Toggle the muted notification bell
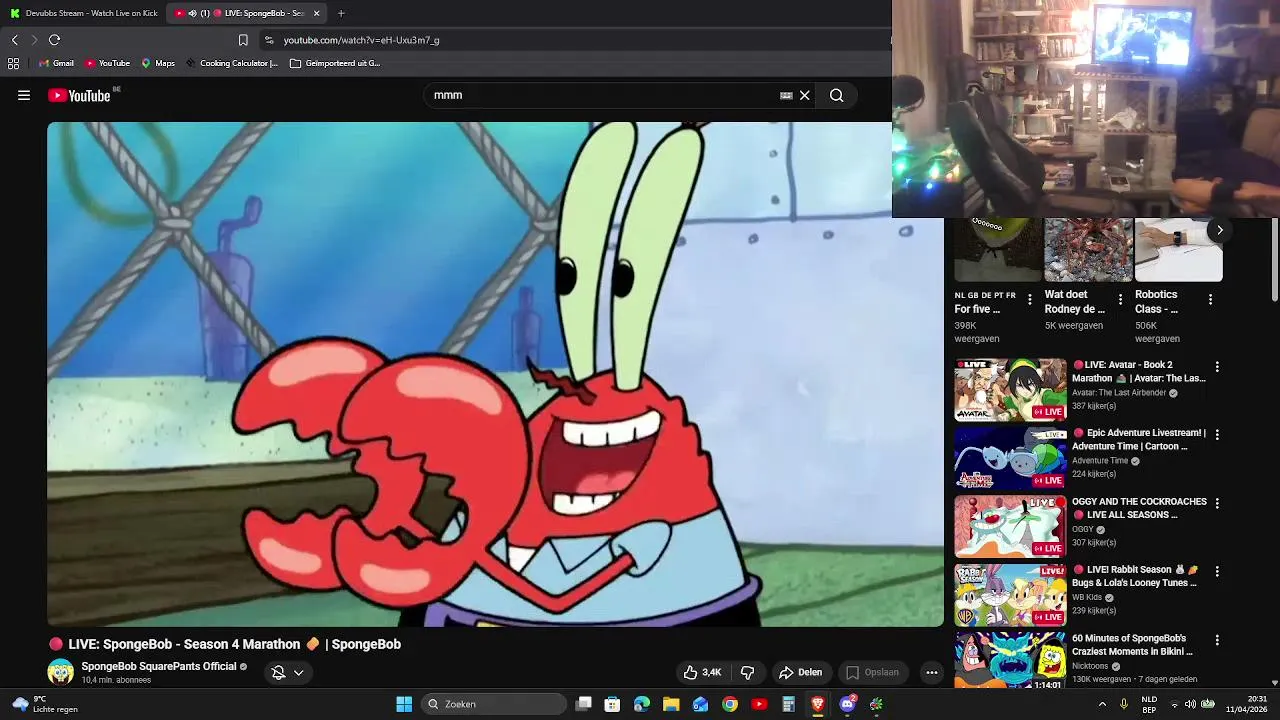The width and height of the screenshot is (1280, 720). pyautogui.click(x=279, y=672)
